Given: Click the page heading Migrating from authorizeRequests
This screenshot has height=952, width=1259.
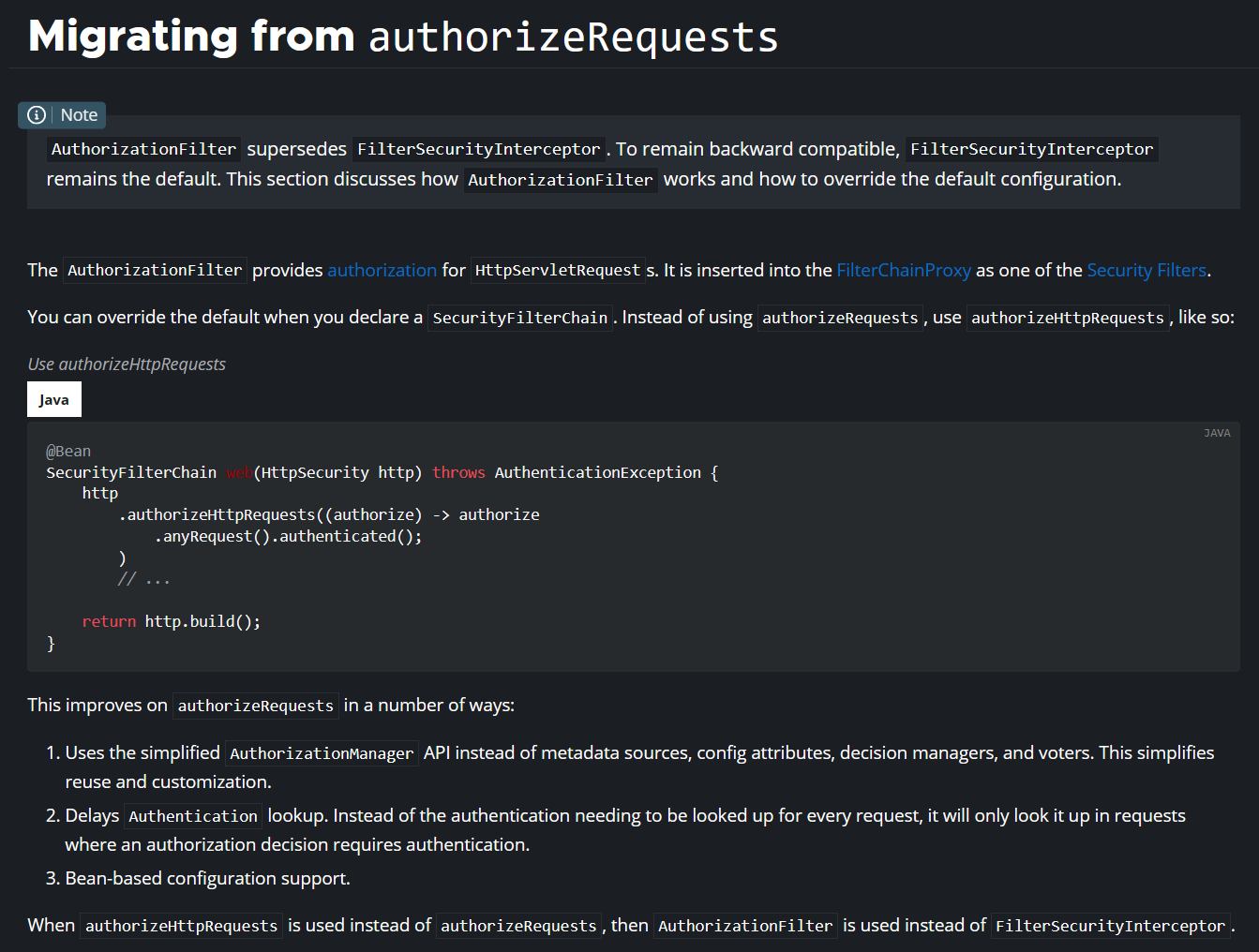Looking at the screenshot, I should click(403, 37).
